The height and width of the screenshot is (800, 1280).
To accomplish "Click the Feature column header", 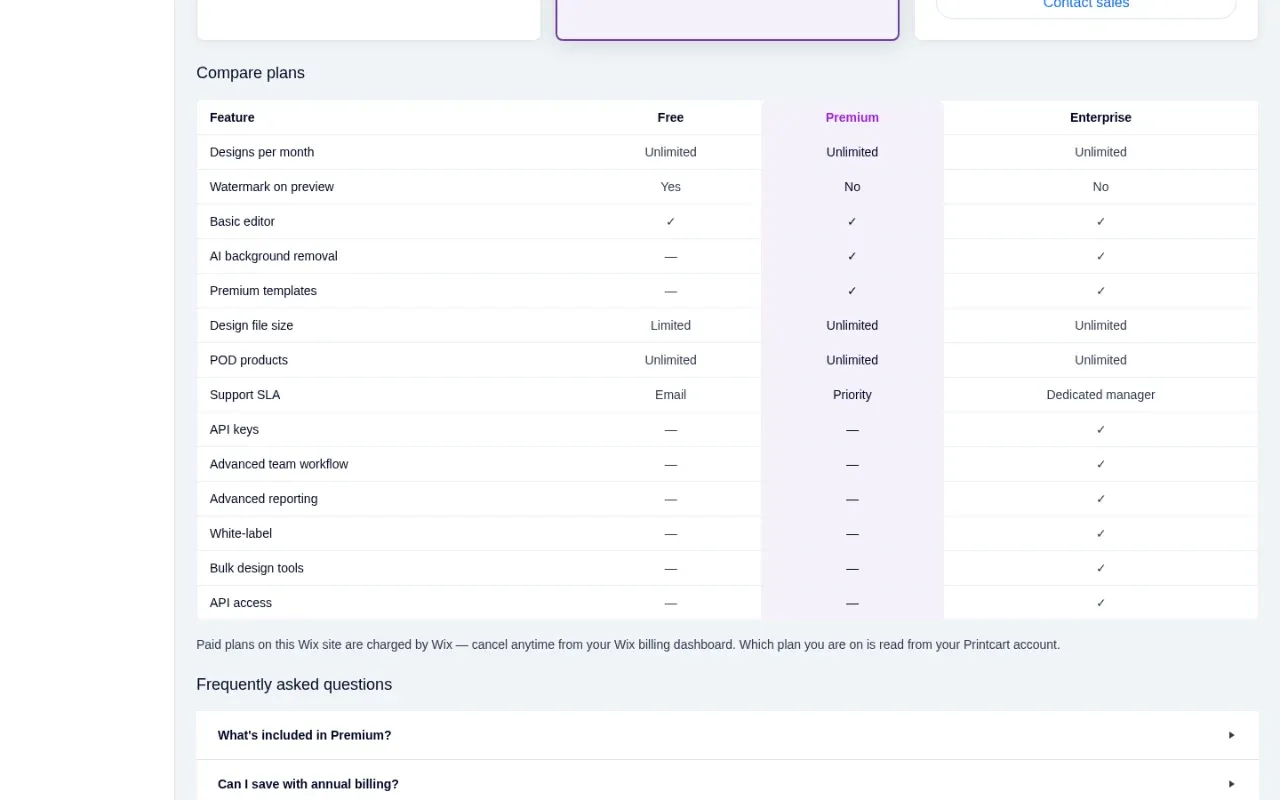I will click(232, 117).
